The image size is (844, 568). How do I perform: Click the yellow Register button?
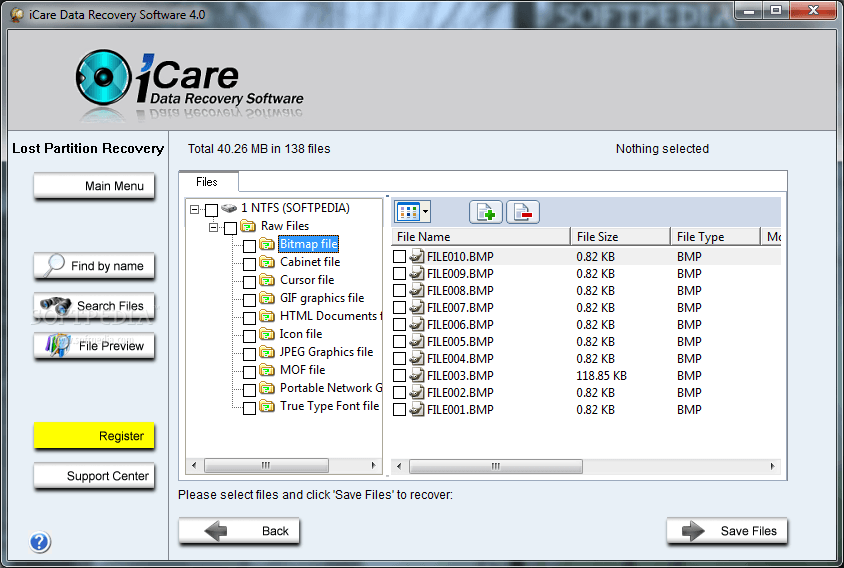[x=94, y=436]
